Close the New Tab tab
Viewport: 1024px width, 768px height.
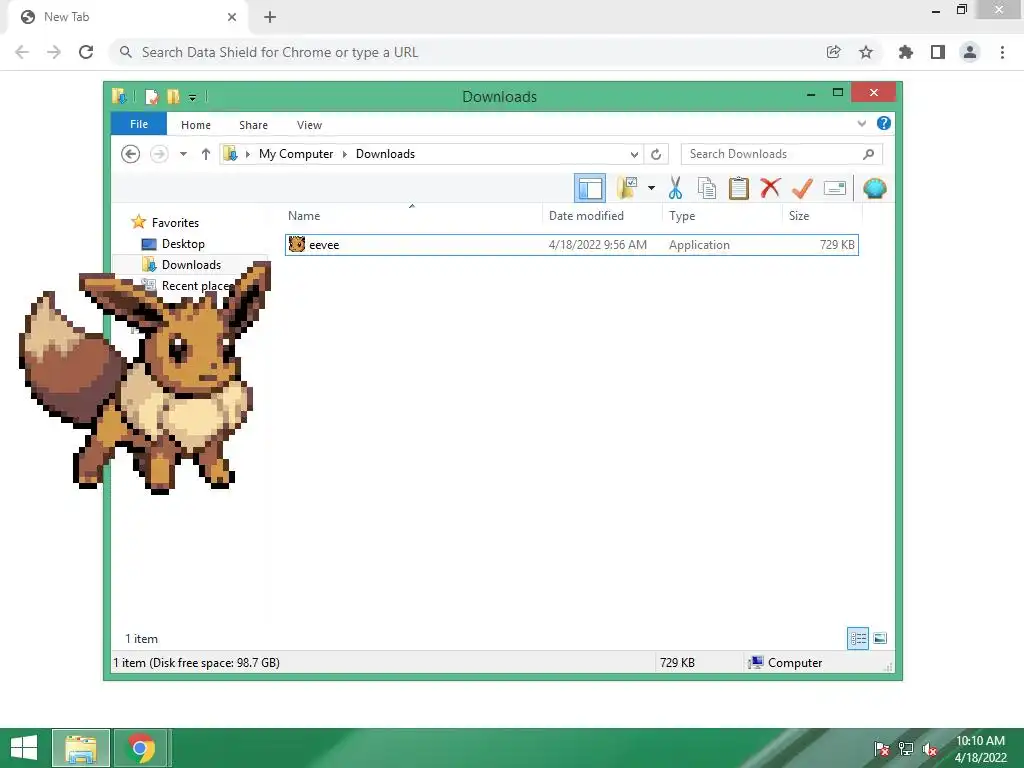point(232,17)
